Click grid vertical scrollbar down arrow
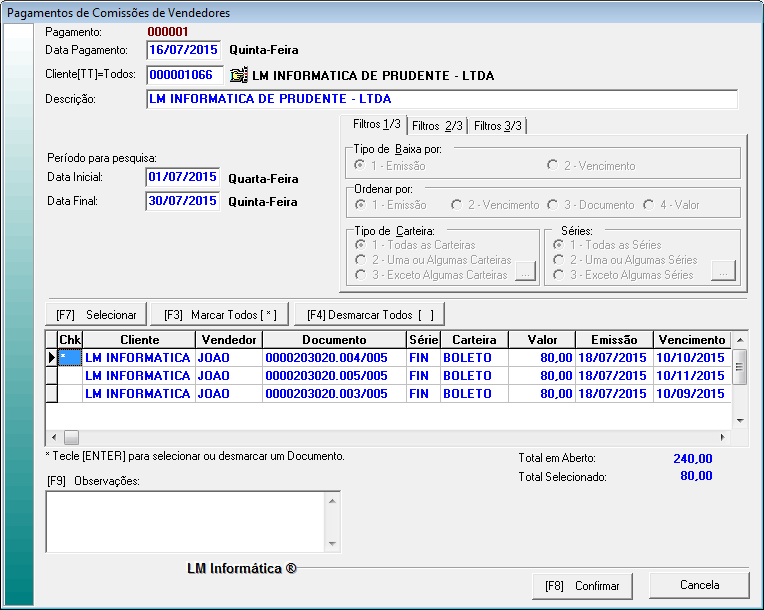 [740, 420]
